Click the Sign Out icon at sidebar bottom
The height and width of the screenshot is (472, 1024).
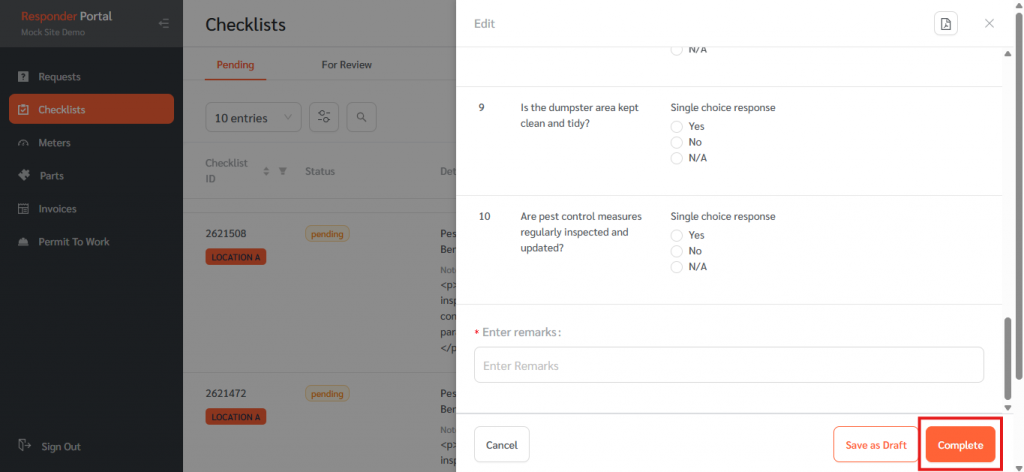tap(24, 446)
